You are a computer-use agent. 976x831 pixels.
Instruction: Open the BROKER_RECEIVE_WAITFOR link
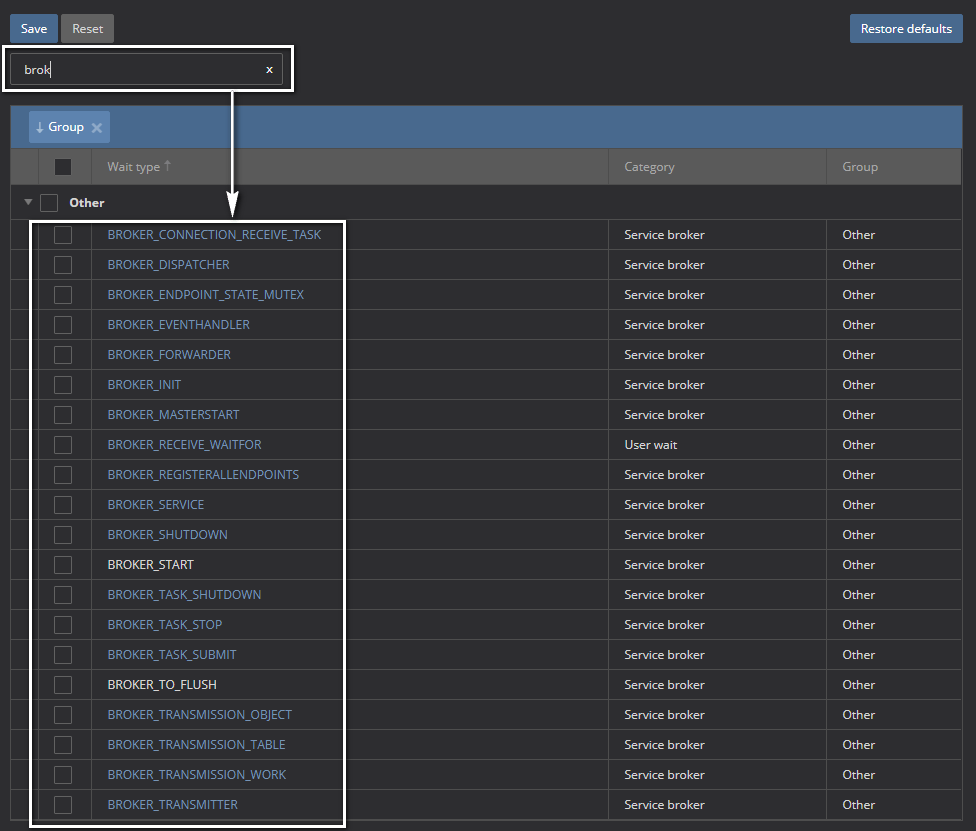(x=184, y=444)
